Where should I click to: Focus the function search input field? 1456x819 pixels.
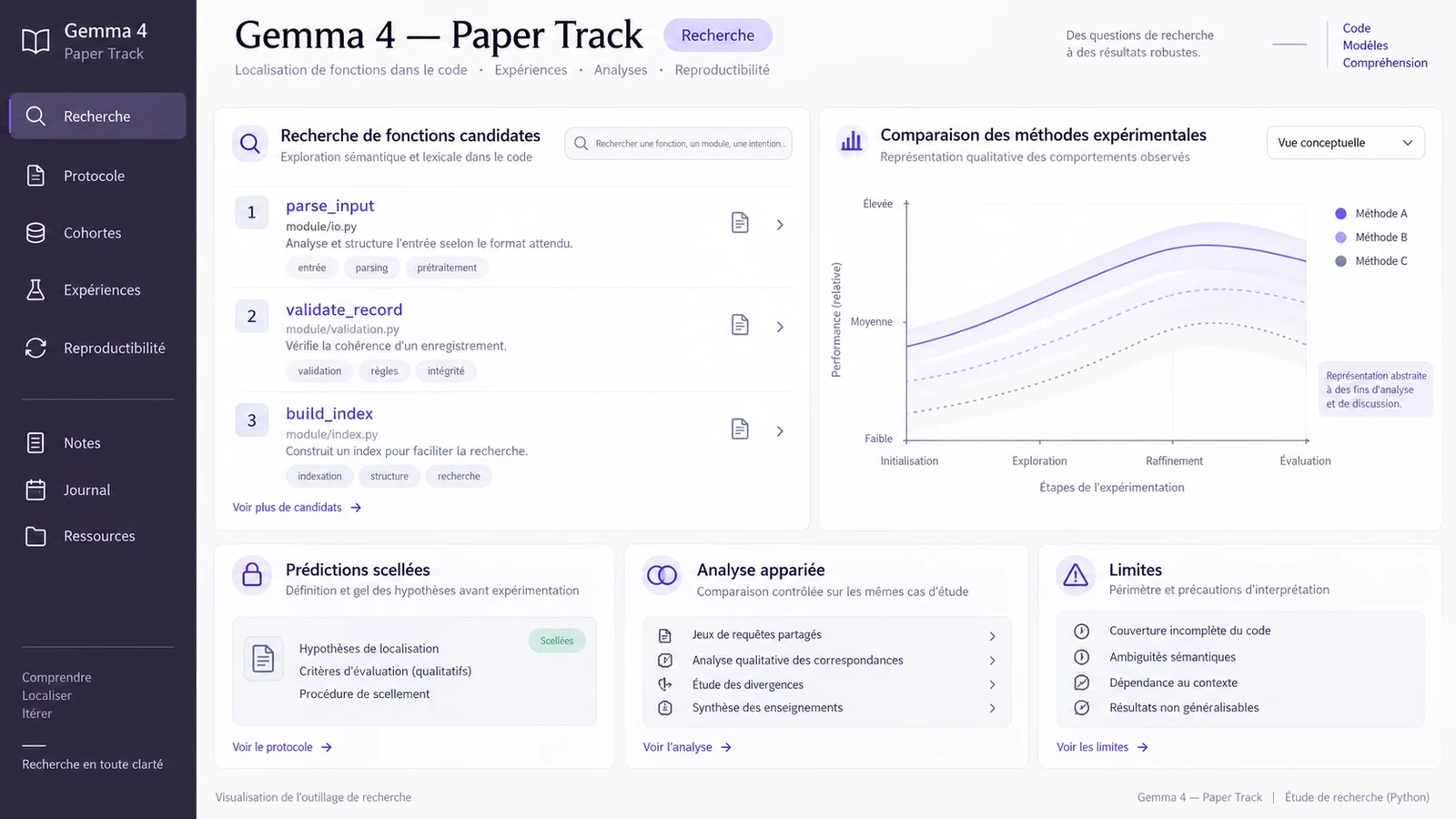678,144
